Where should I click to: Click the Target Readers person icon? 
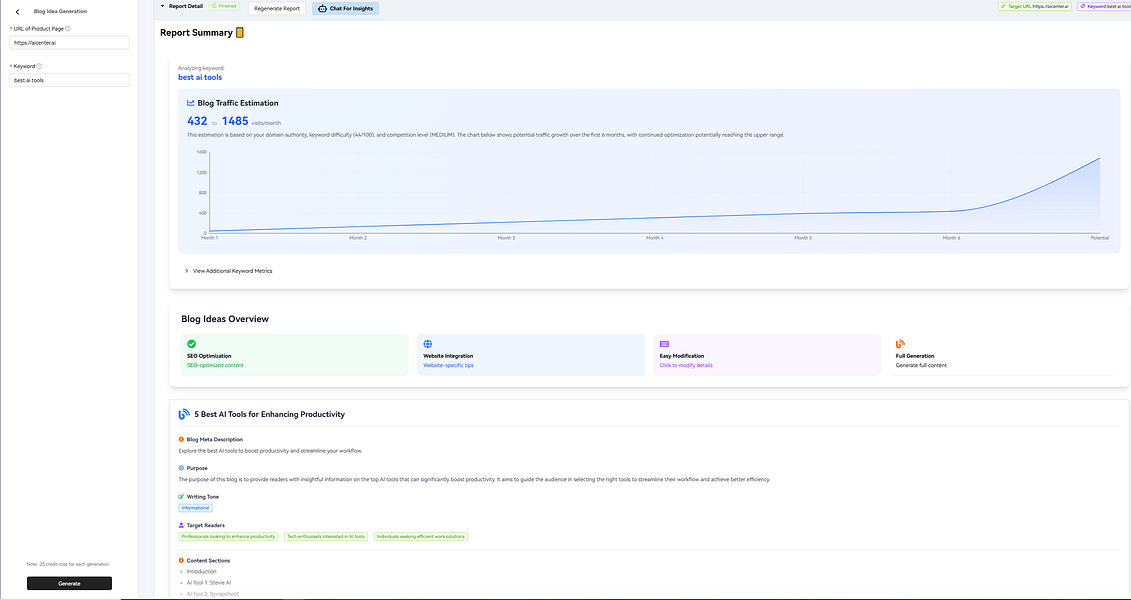(x=181, y=524)
